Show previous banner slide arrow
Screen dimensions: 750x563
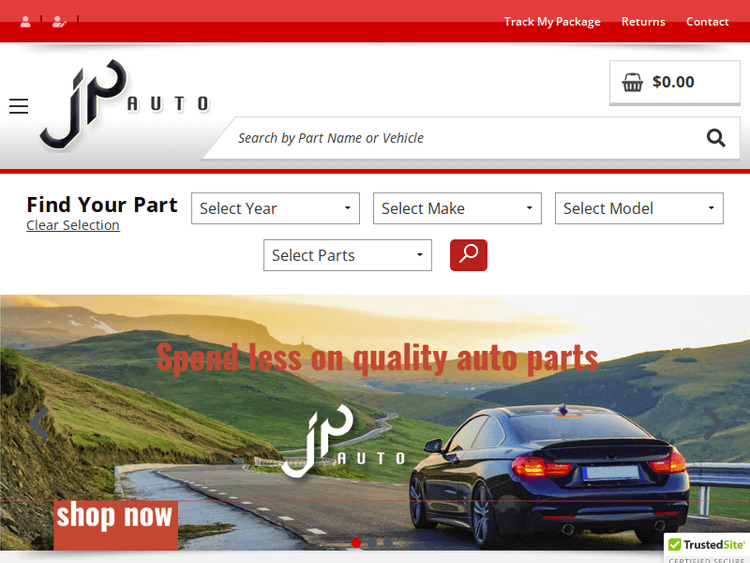click(39, 423)
